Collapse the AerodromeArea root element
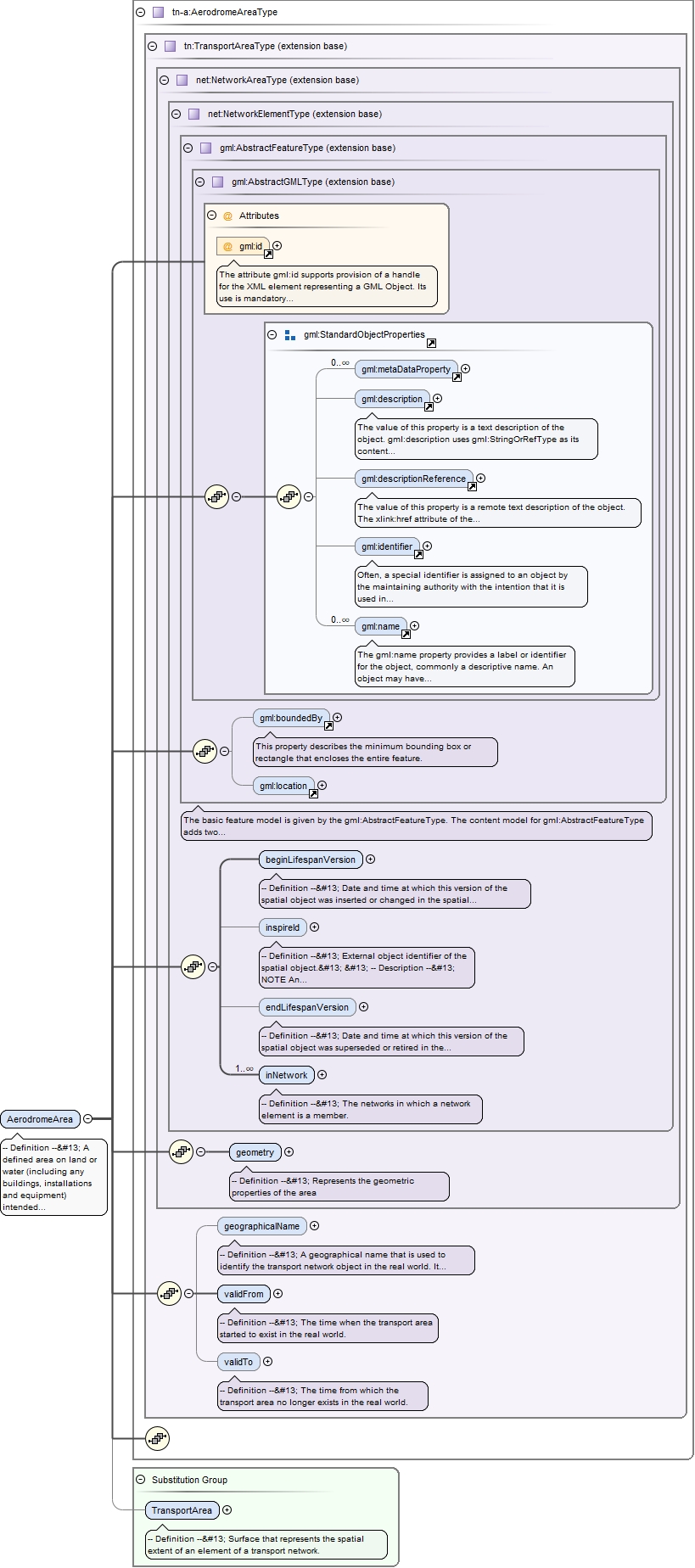 pos(87,1119)
